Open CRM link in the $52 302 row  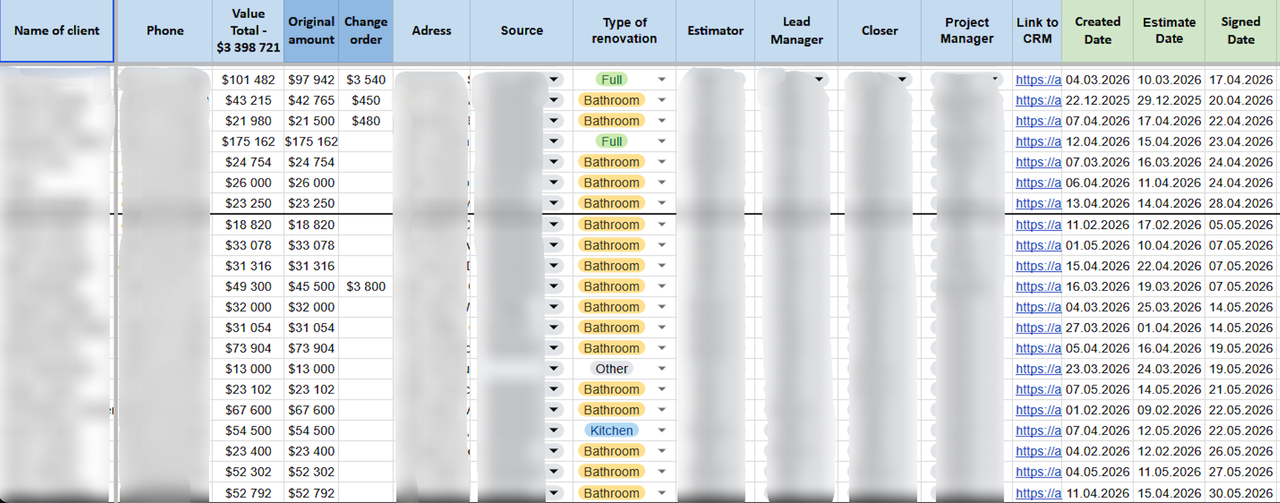click(1038, 472)
